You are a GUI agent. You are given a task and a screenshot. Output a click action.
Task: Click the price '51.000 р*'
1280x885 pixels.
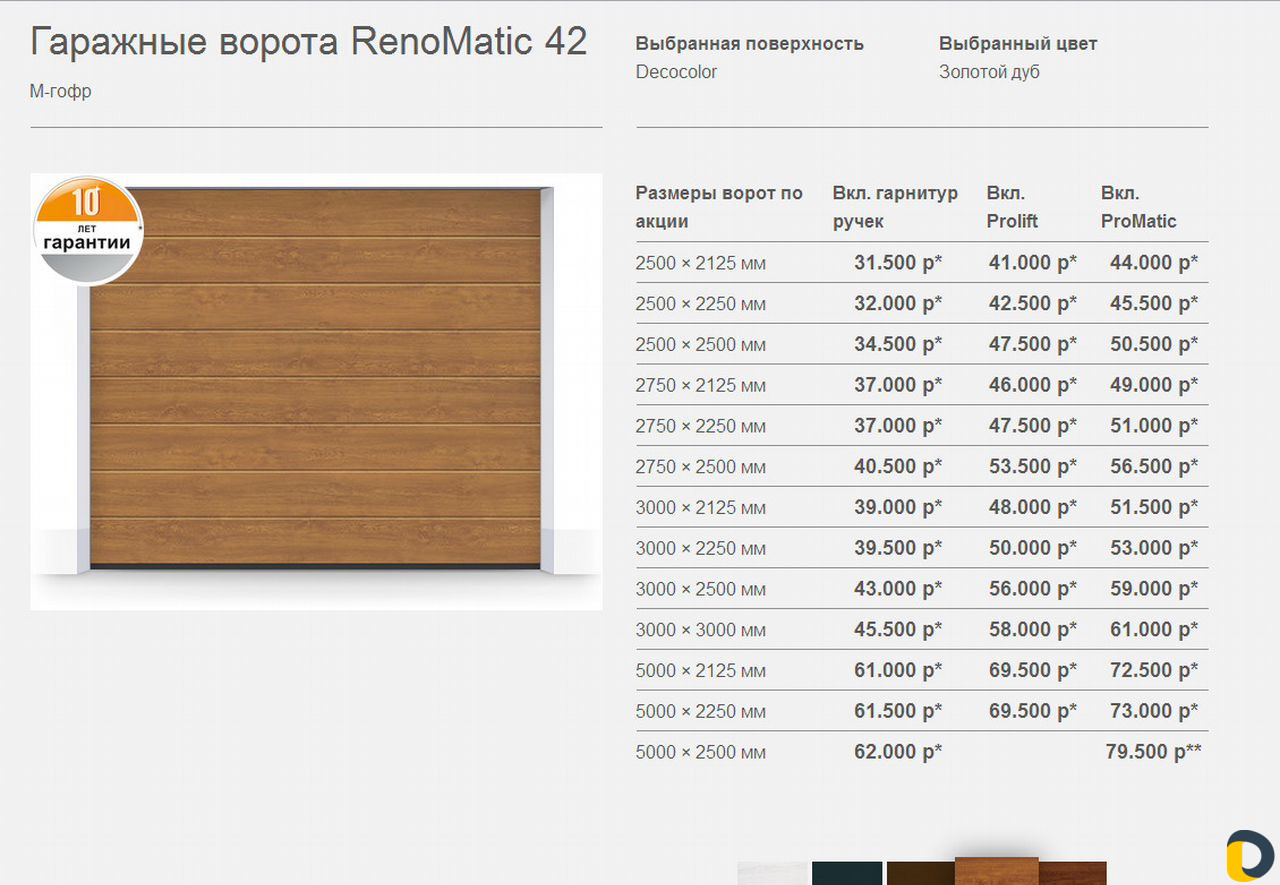(1154, 426)
